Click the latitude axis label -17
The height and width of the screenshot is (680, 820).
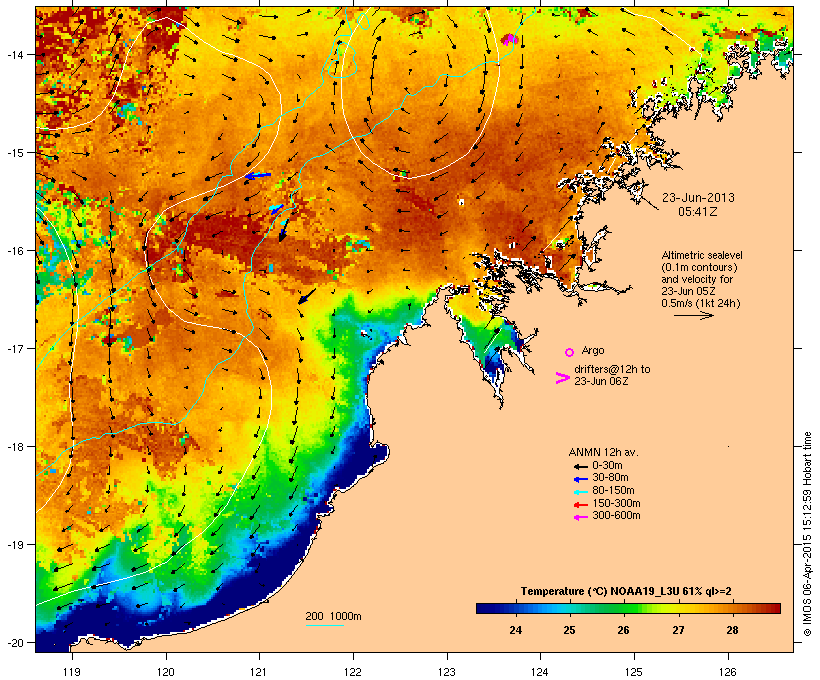click(14, 349)
